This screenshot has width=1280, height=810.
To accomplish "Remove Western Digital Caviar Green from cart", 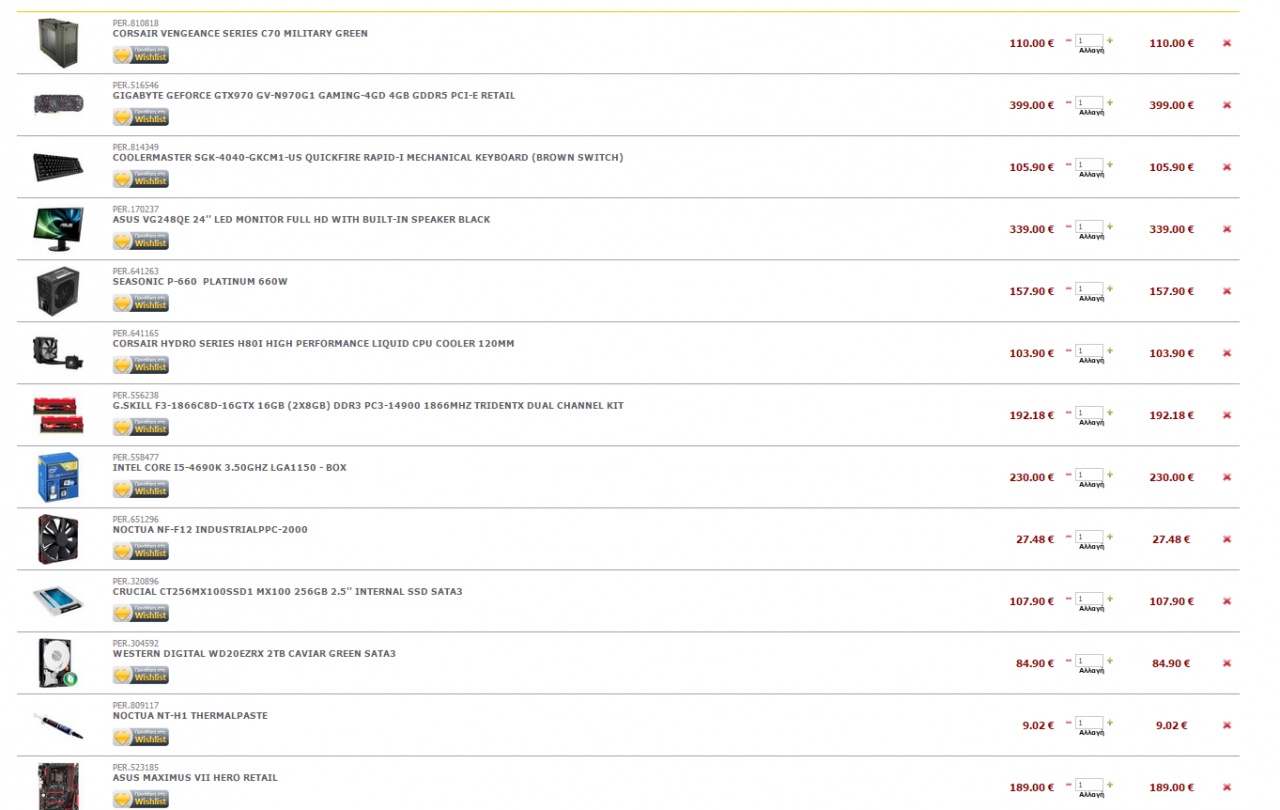I will pyautogui.click(x=1227, y=663).
